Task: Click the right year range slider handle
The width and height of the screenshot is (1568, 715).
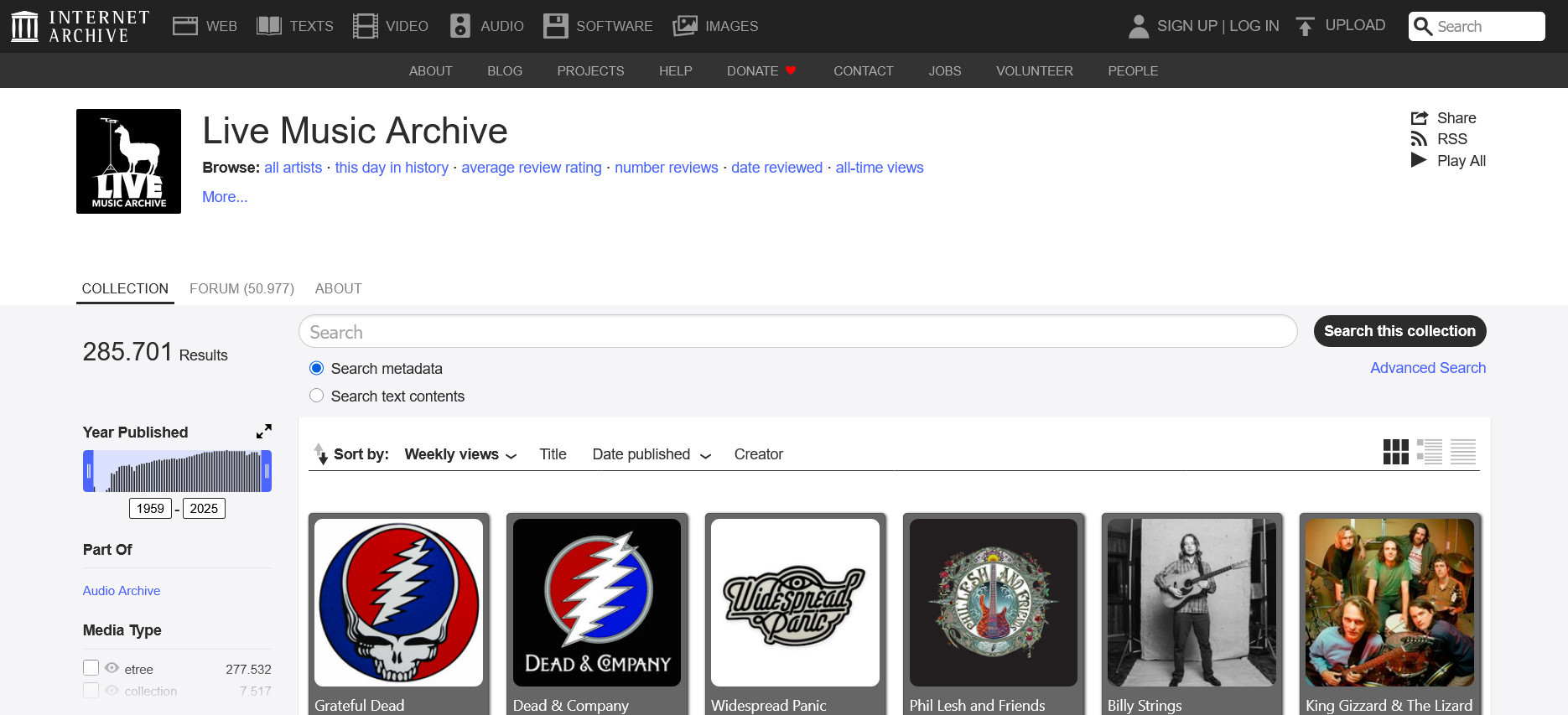Action: point(267,471)
